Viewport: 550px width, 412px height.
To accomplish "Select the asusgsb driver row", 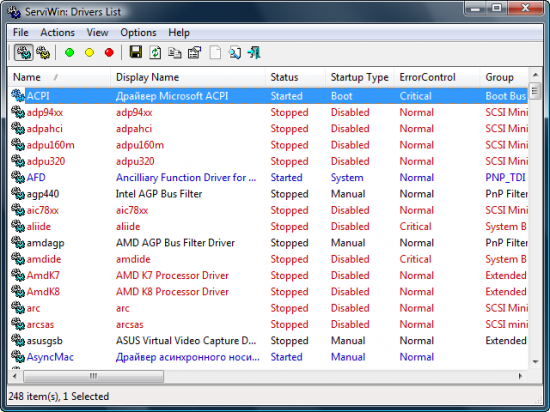I will (x=268, y=340).
